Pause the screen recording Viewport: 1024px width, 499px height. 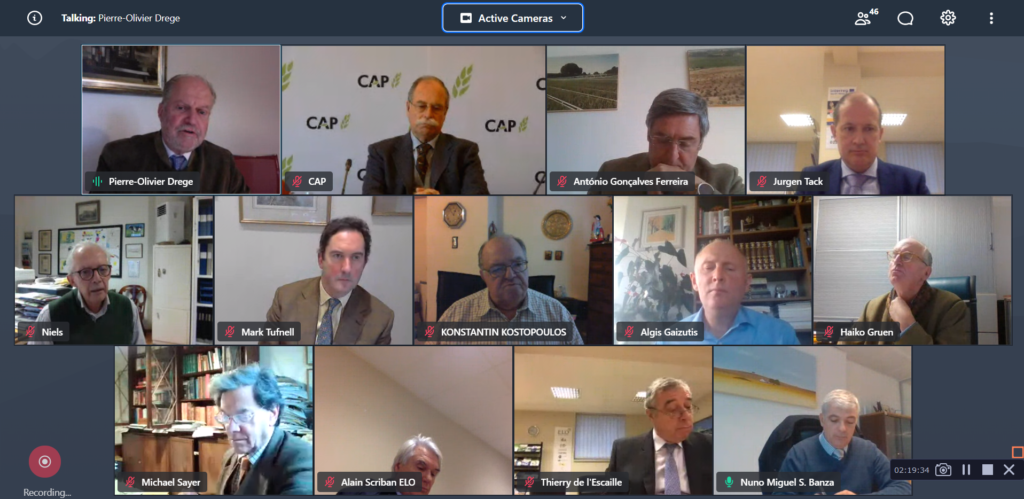966,470
